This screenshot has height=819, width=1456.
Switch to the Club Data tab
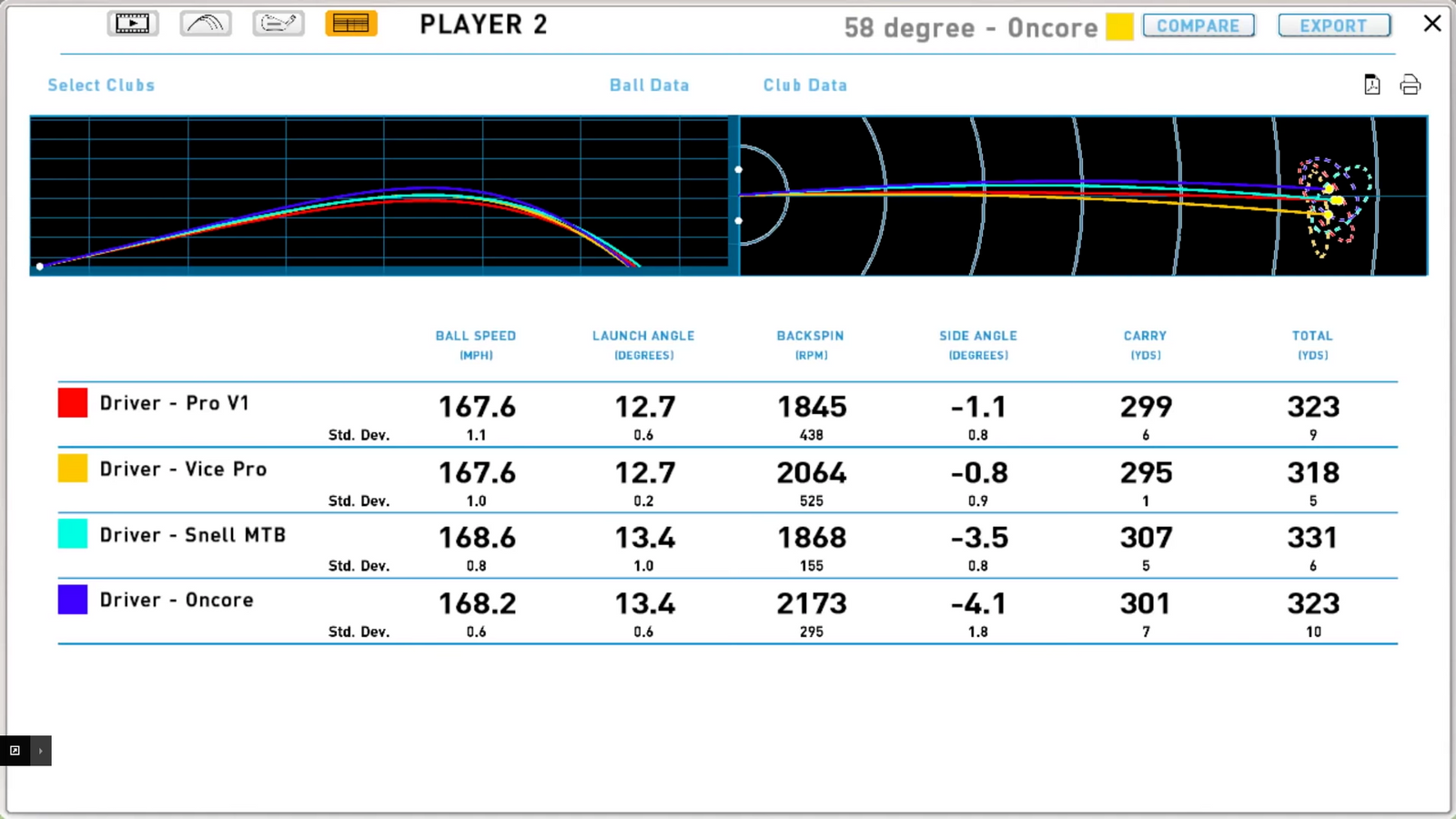(x=804, y=85)
